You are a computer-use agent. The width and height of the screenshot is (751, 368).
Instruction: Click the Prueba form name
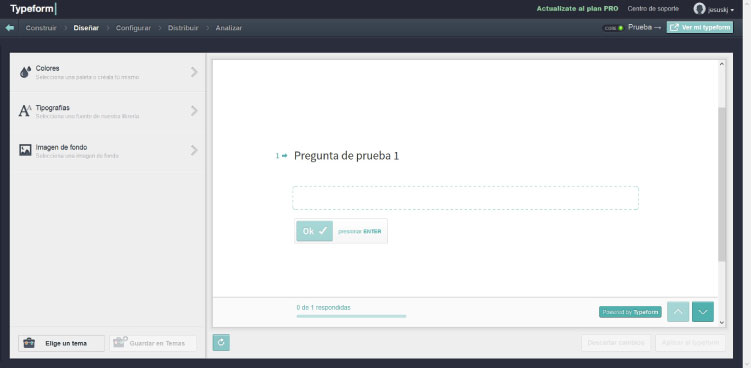(640, 27)
